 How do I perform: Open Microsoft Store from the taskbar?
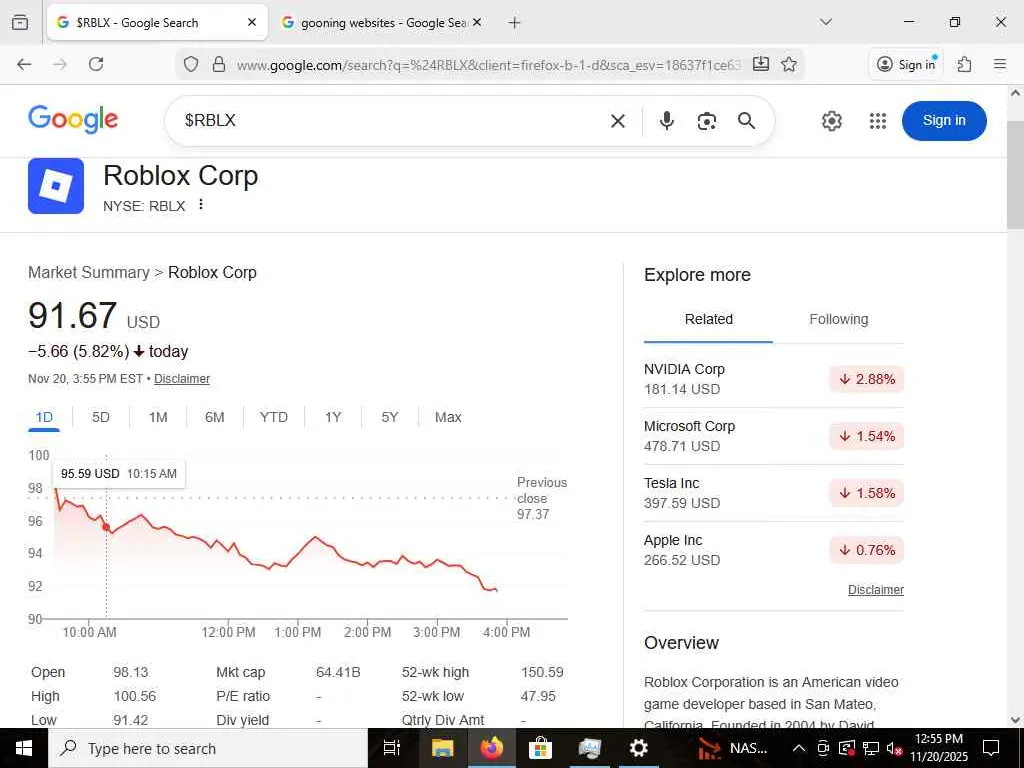coord(540,748)
